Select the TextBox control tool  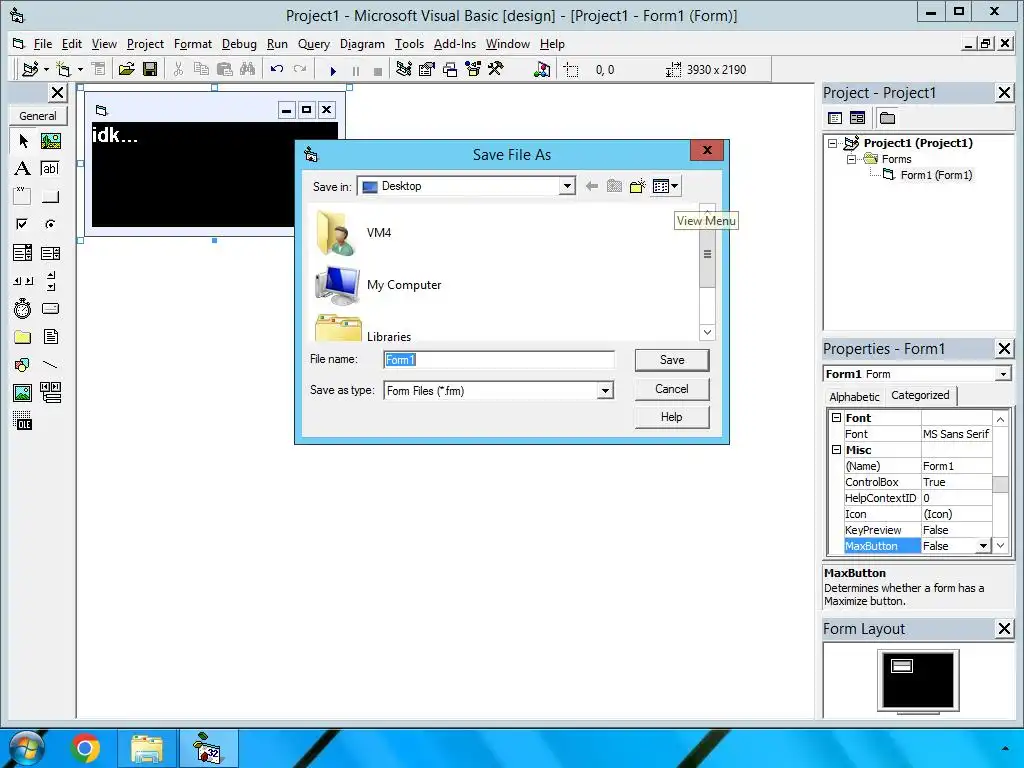coord(50,168)
